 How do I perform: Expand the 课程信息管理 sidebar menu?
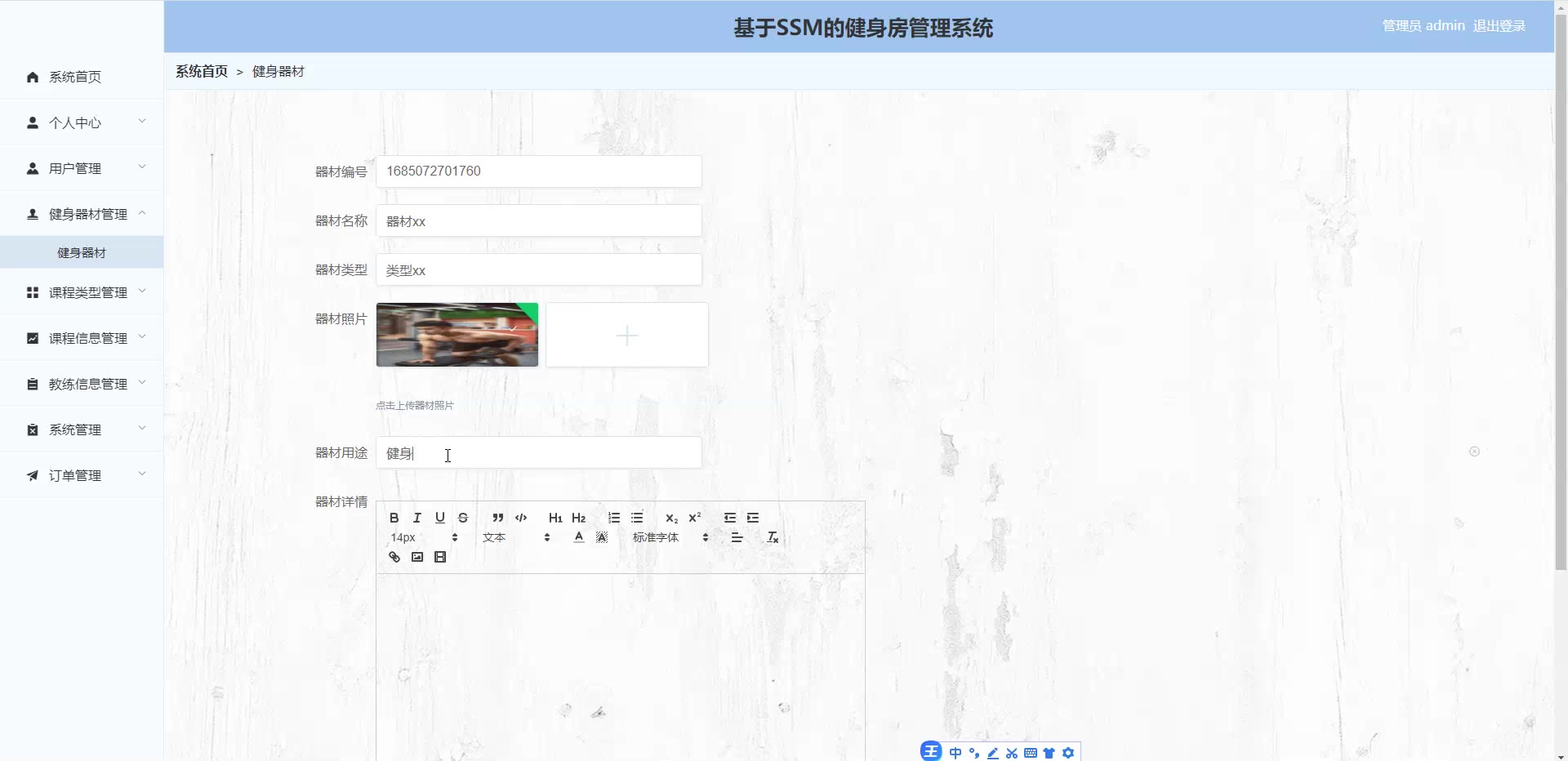(82, 338)
